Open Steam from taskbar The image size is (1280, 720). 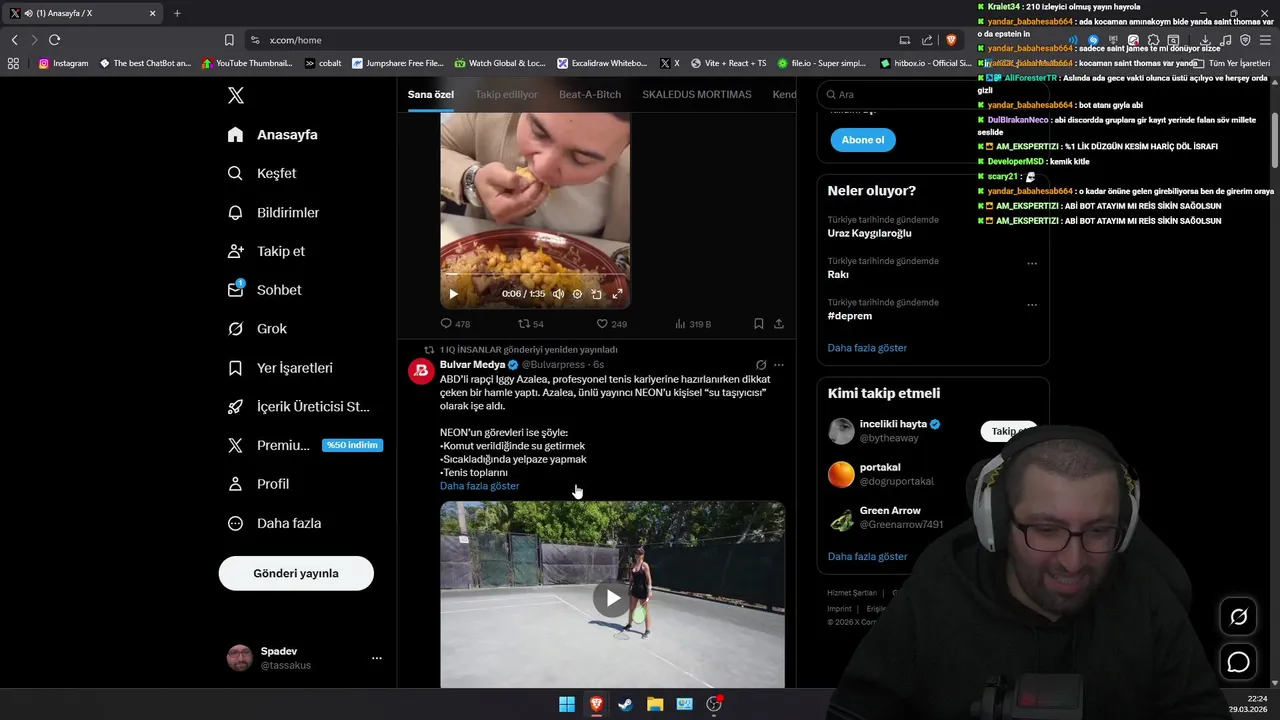click(x=625, y=704)
